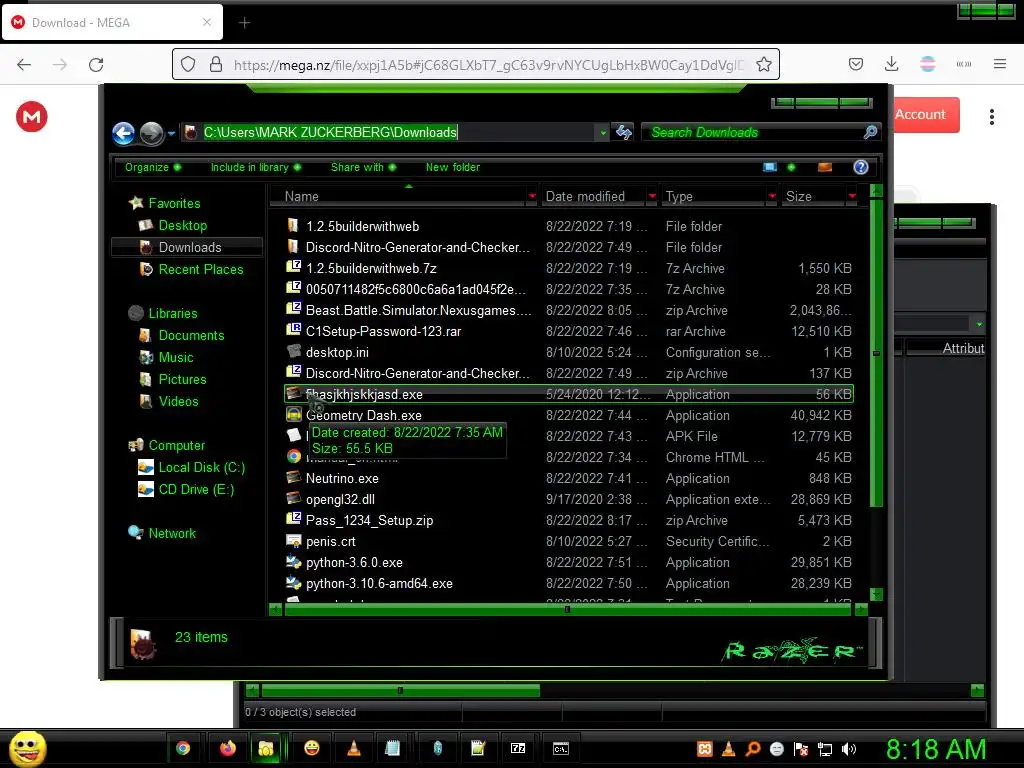The width and height of the screenshot is (1024, 768).
Task: Open the Include in library menu
Action: 255,167
